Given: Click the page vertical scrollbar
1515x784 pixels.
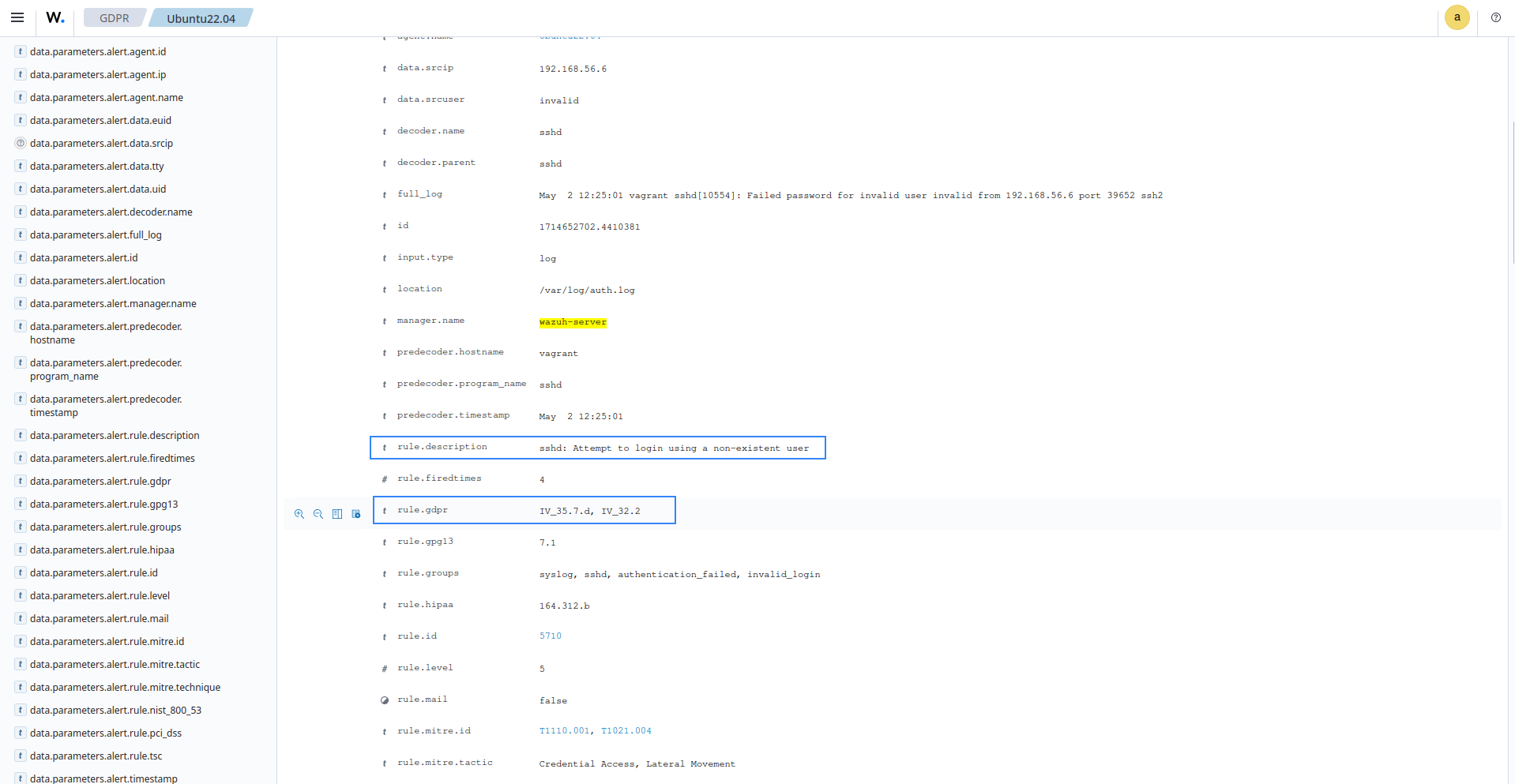Looking at the screenshot, I should (1512, 189).
